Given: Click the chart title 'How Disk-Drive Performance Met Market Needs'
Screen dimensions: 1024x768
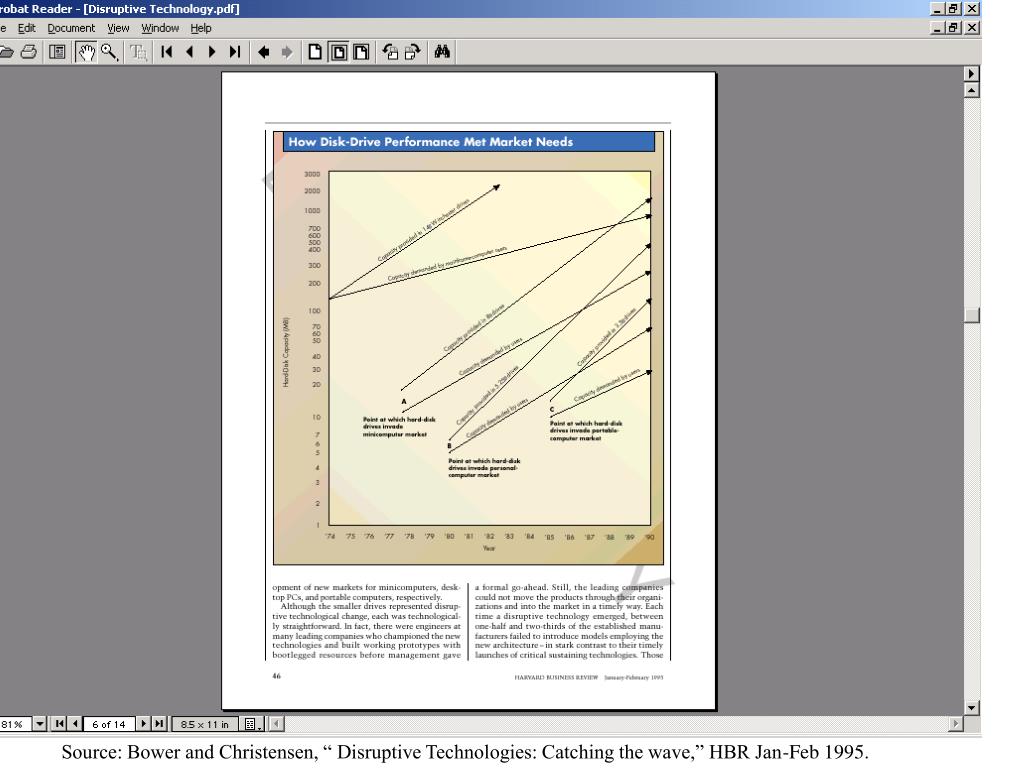Looking at the screenshot, I should click(x=430, y=142).
